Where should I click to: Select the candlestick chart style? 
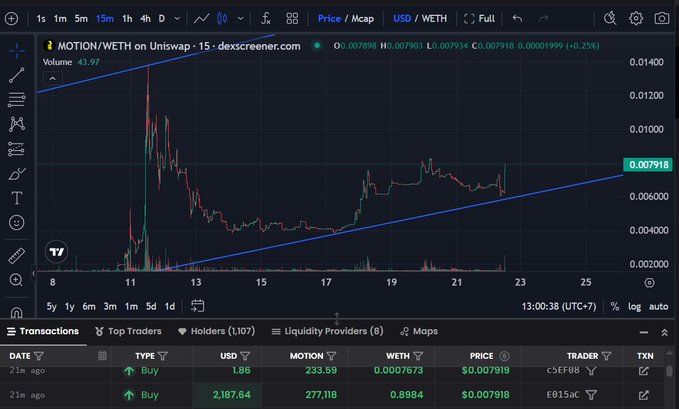[x=222, y=19]
